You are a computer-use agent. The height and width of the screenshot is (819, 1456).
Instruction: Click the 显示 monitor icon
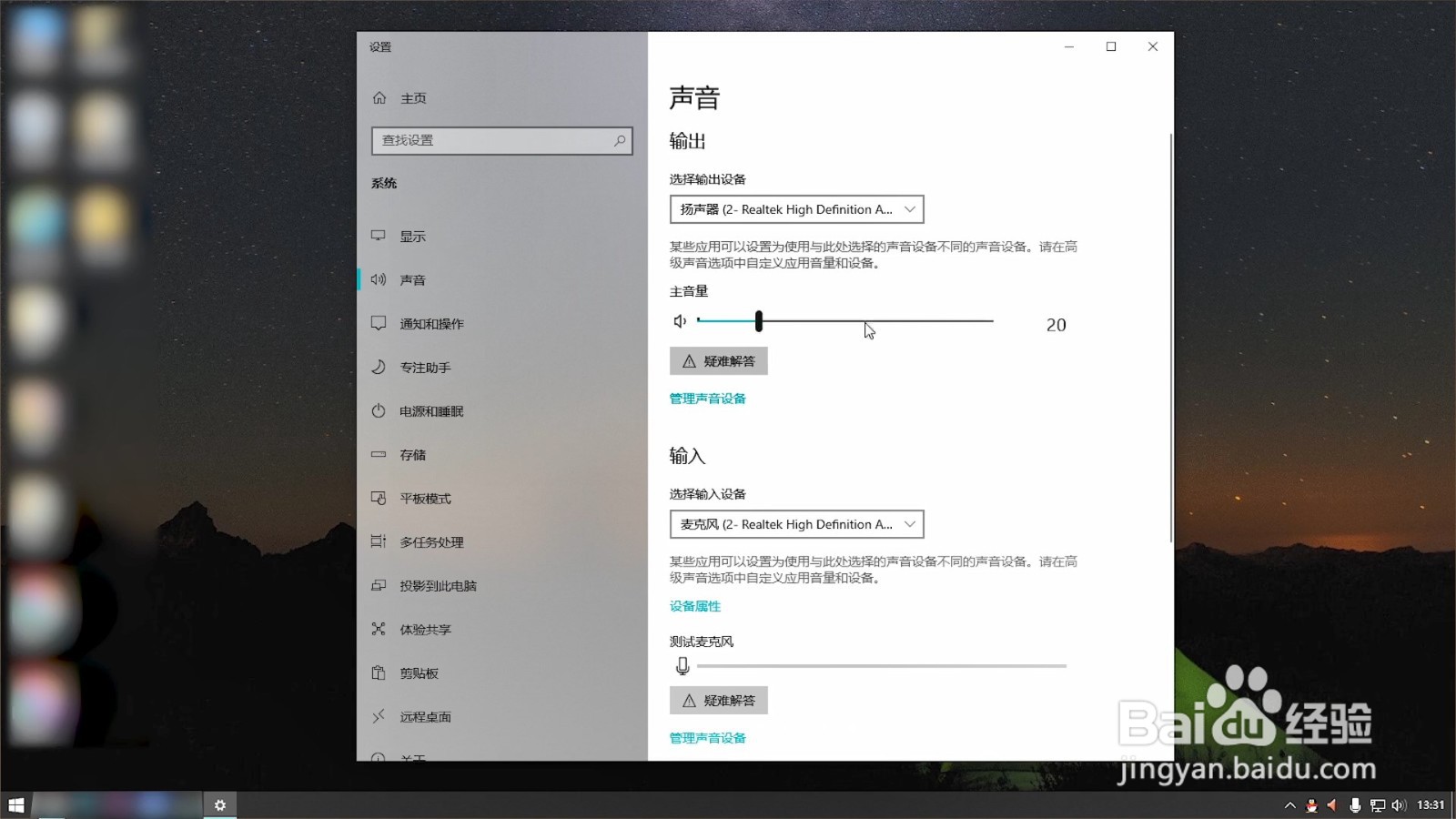pos(379,236)
